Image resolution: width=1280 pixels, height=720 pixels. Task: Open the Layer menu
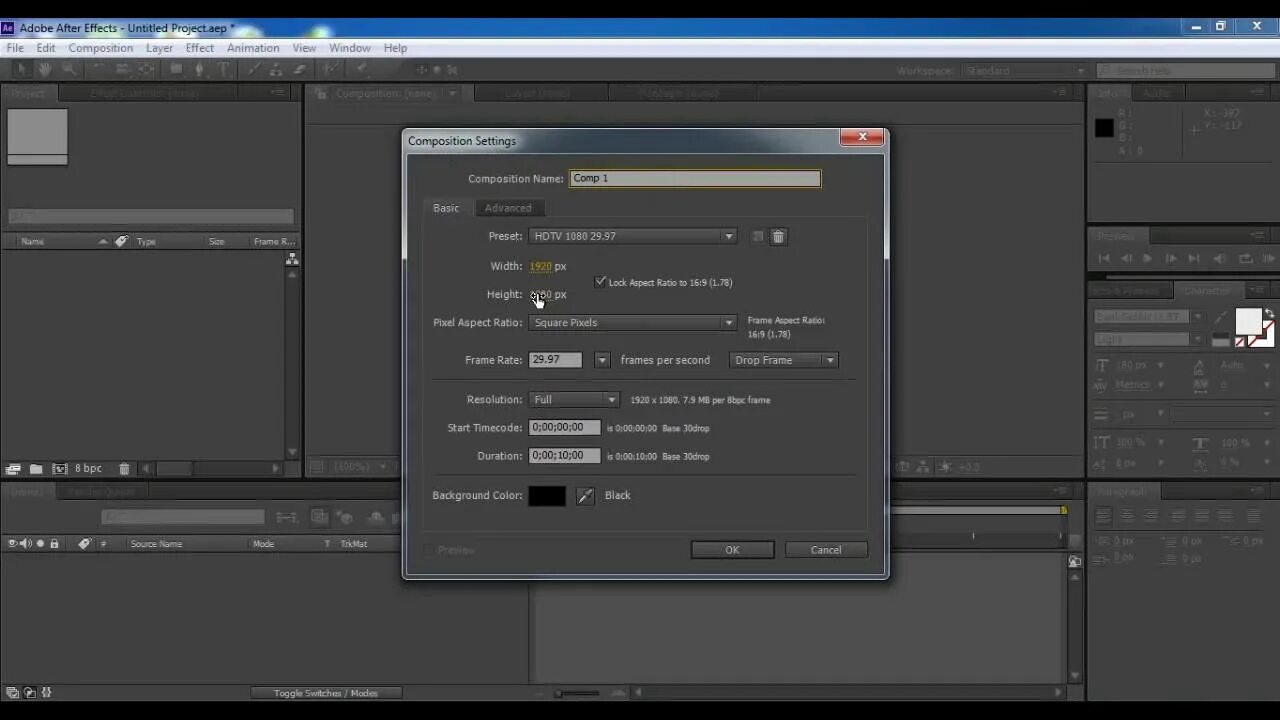click(x=159, y=48)
